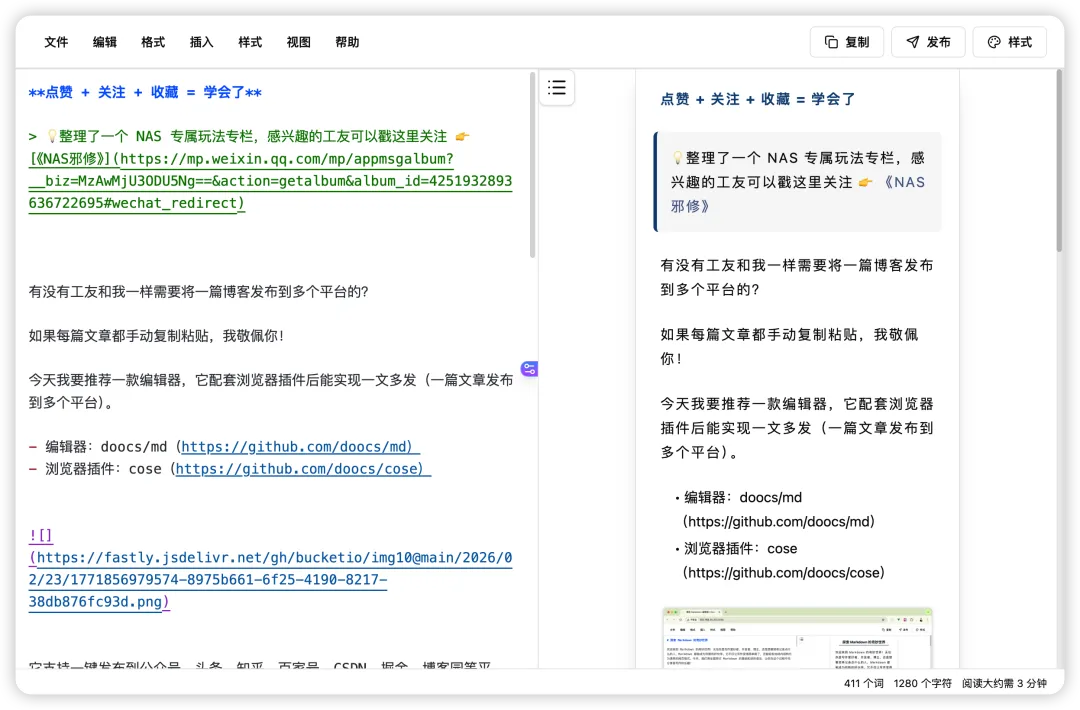Click the "阅读大约需 3 分钟" reading time
Screen dimensions: 1080x710
pyautogui.click(x=1004, y=683)
